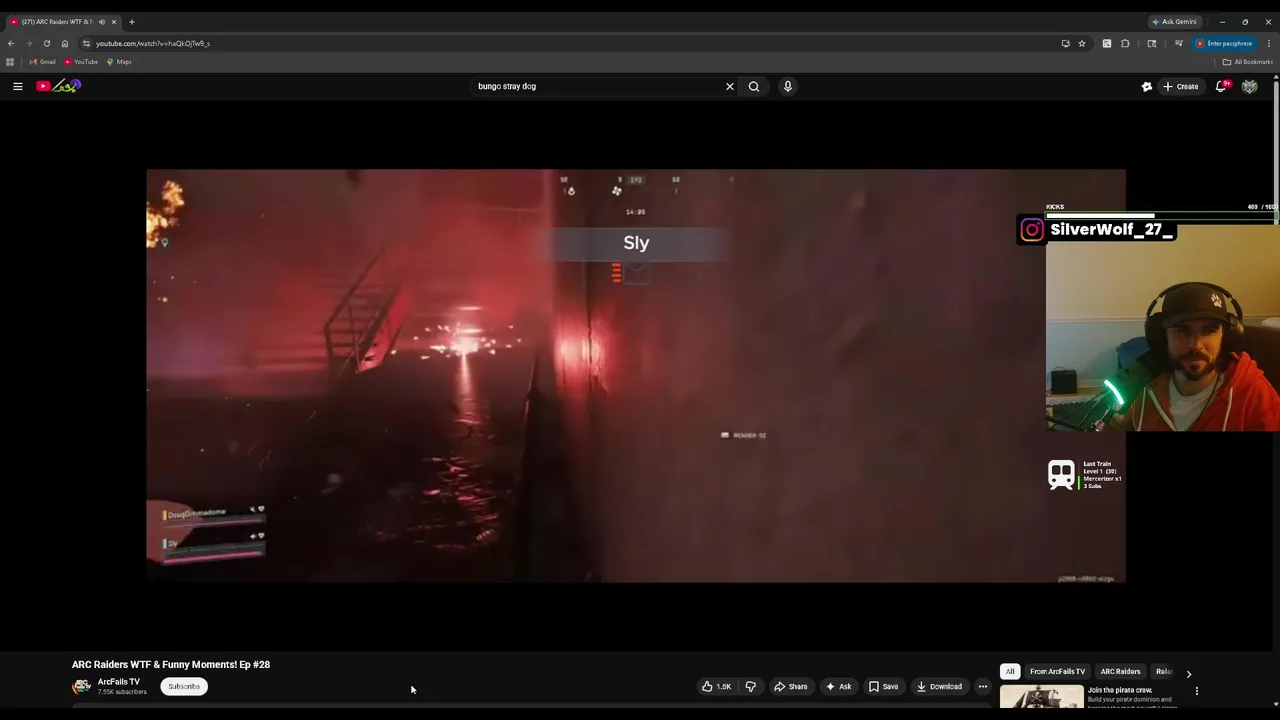Bookmark this page with star
This screenshot has height=720, width=1280.
coord(1081,43)
